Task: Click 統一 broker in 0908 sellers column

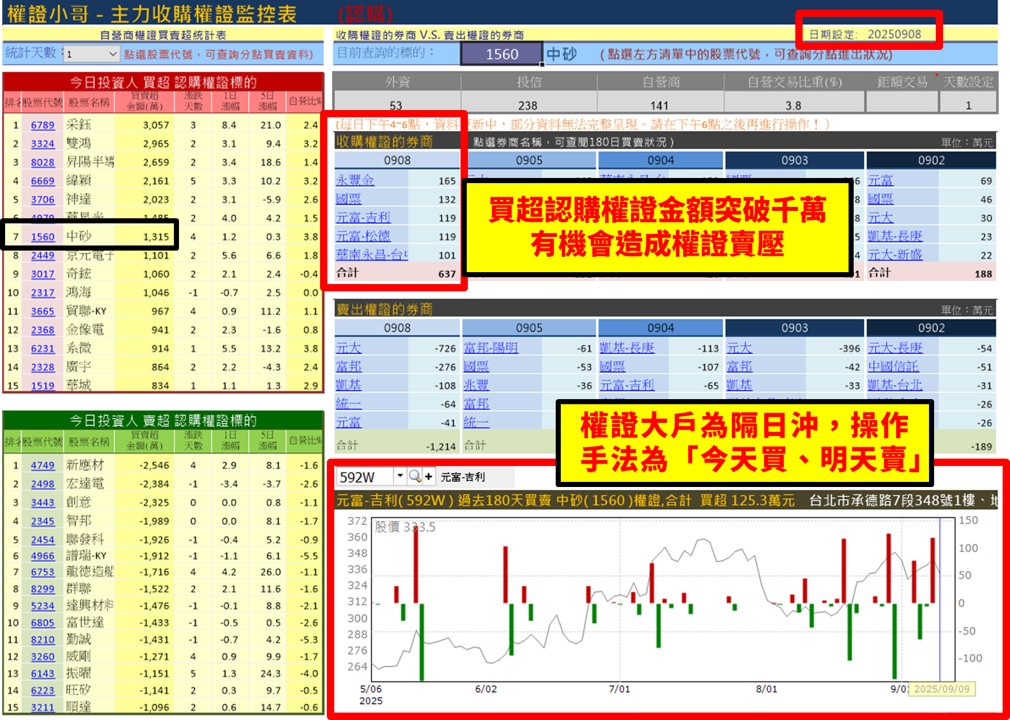Action: coord(348,404)
